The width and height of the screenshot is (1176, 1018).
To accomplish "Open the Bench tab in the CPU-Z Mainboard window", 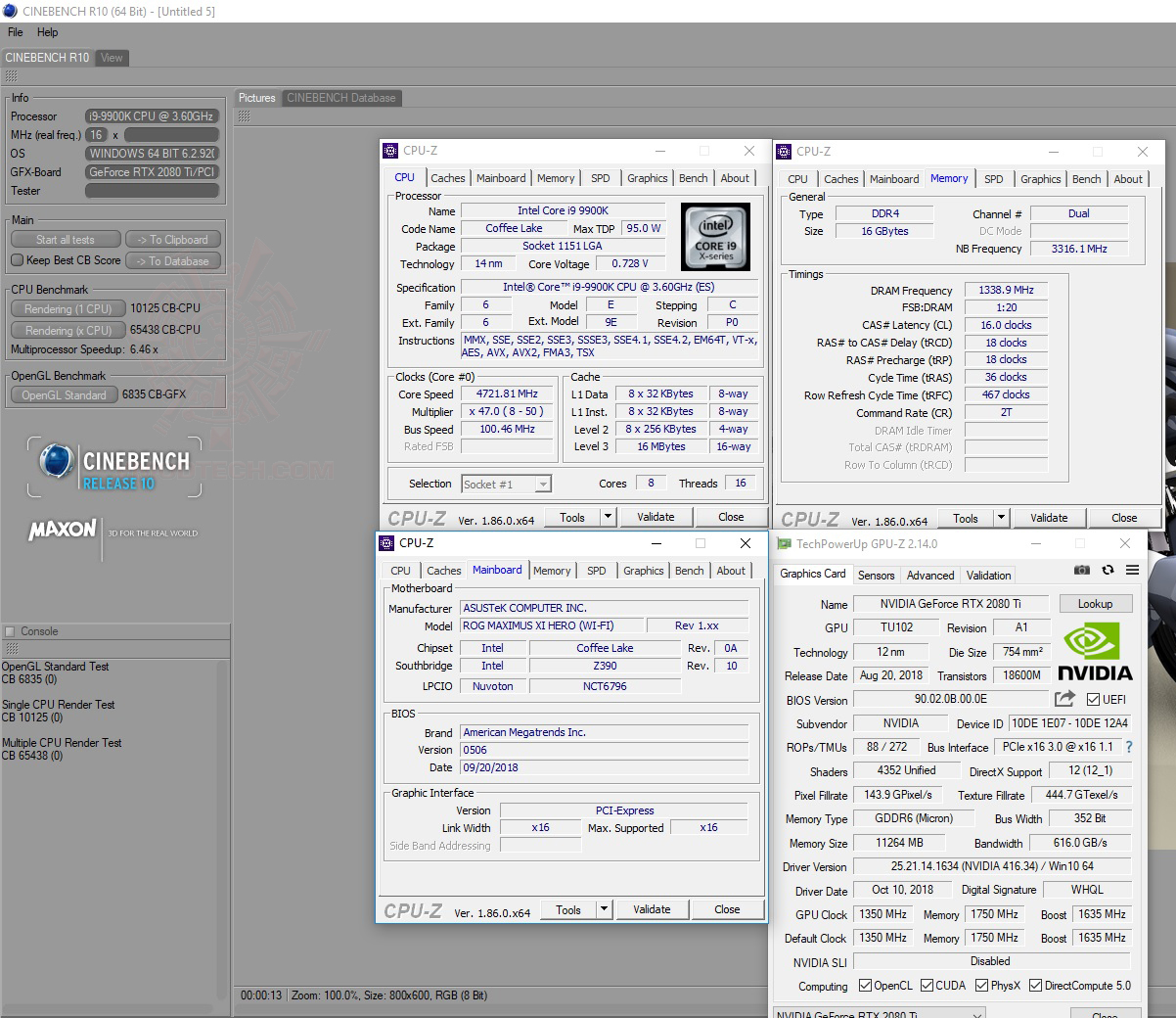I will [690, 571].
